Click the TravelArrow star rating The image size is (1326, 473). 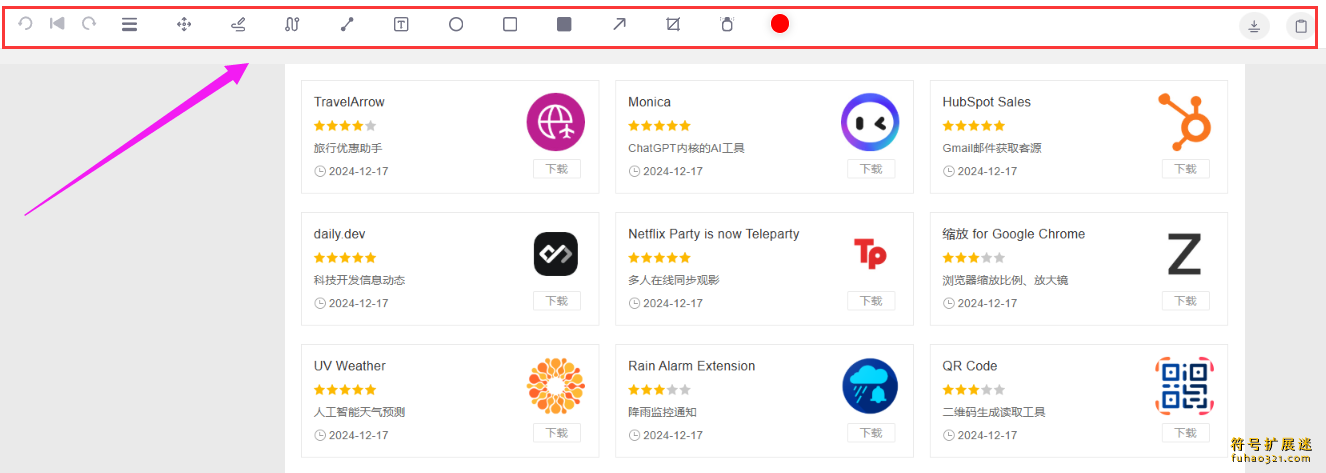(x=345, y=126)
